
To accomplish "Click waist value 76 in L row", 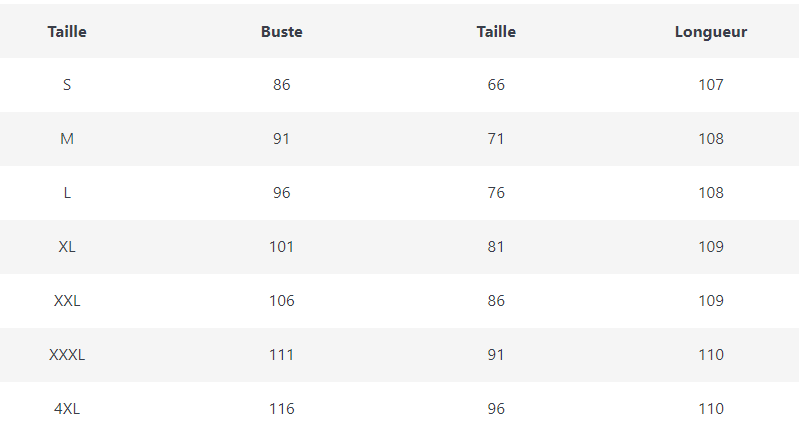I will pyautogui.click(x=496, y=193).
